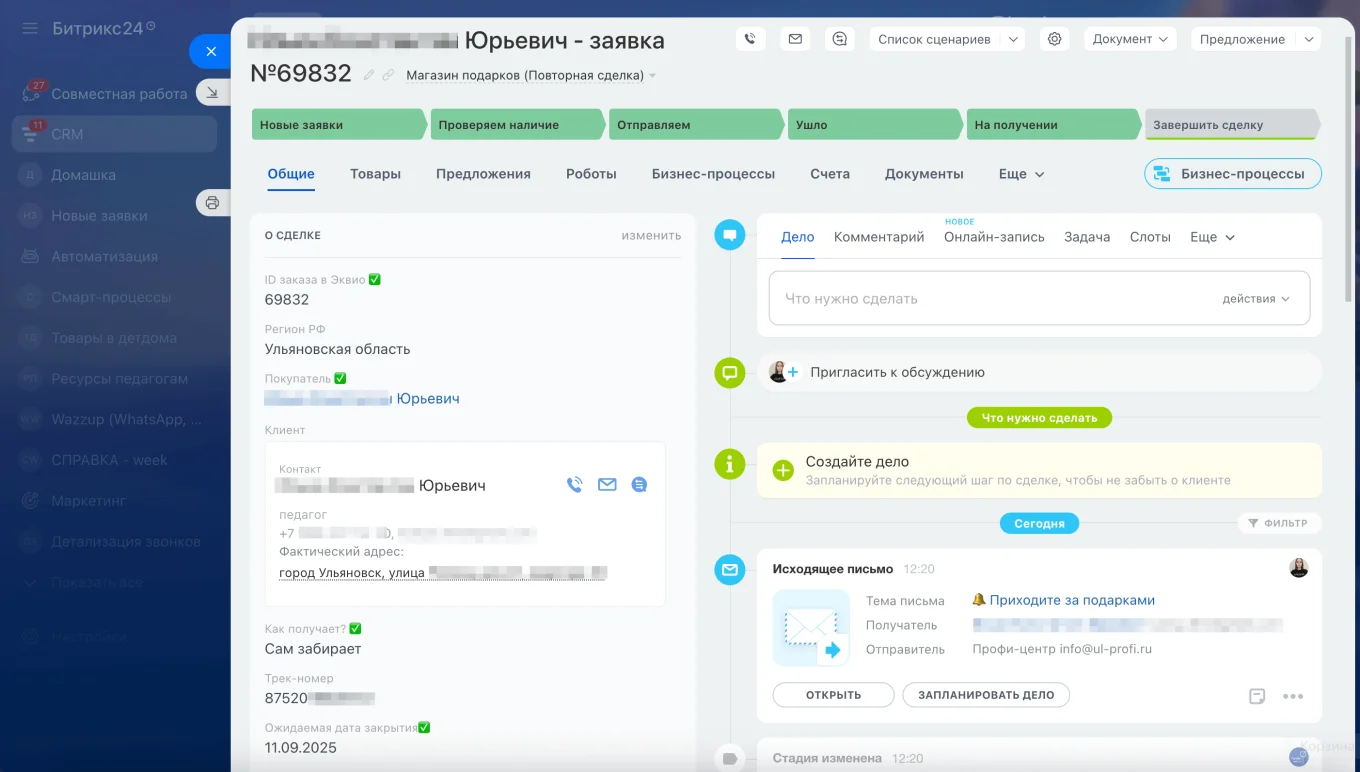Click the Бизнес-процессы button on the right
The width and height of the screenshot is (1360, 772).
pyautogui.click(x=1232, y=174)
